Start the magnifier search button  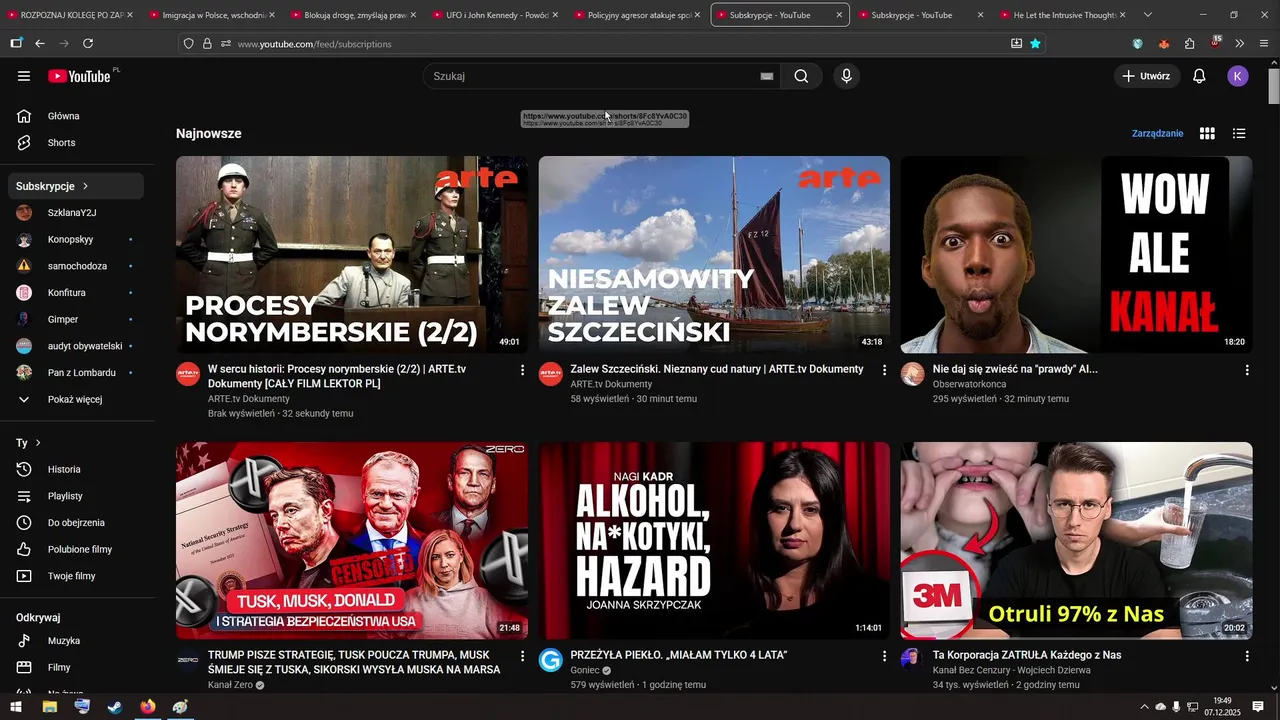(801, 76)
